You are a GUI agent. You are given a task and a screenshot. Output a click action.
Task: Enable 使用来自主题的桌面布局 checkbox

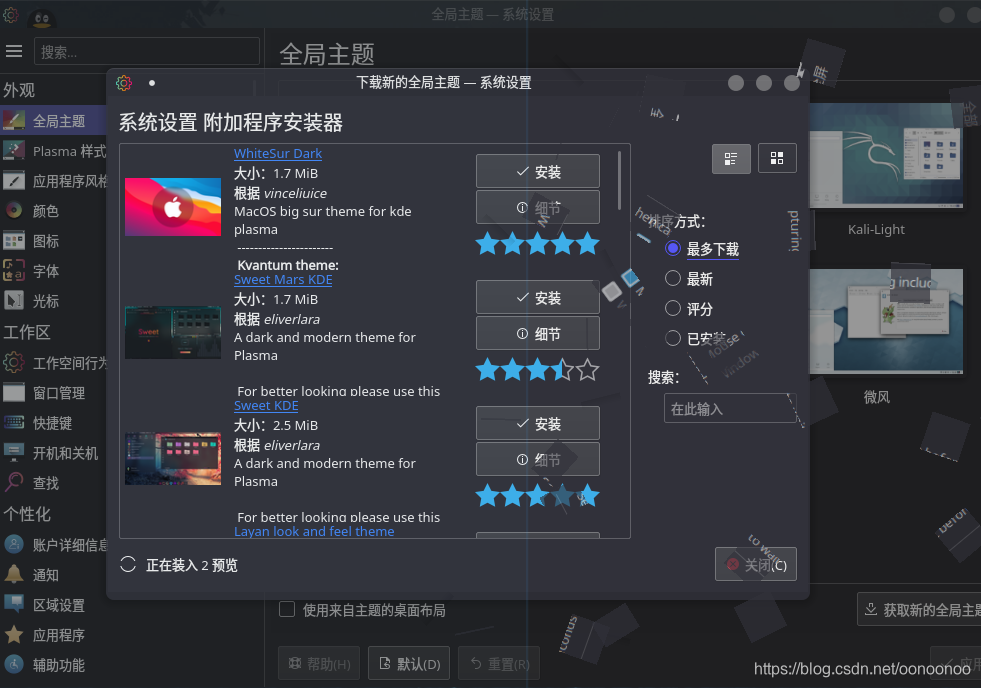tap(286, 609)
